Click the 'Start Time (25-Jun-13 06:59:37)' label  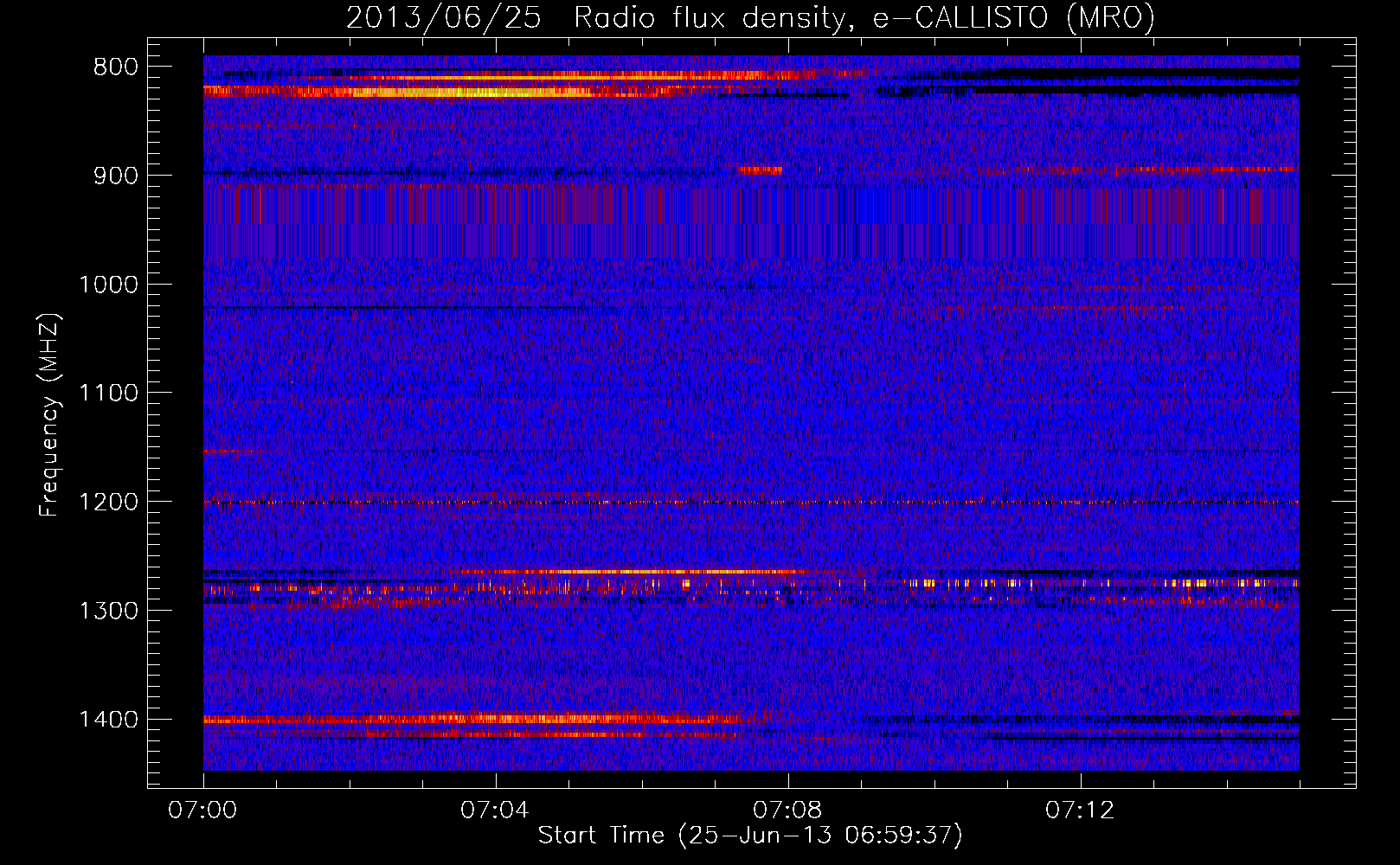click(750, 836)
